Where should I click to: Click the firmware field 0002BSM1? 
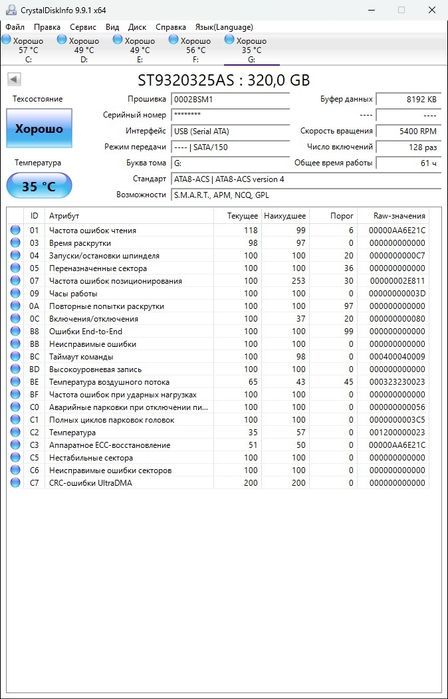tap(230, 99)
